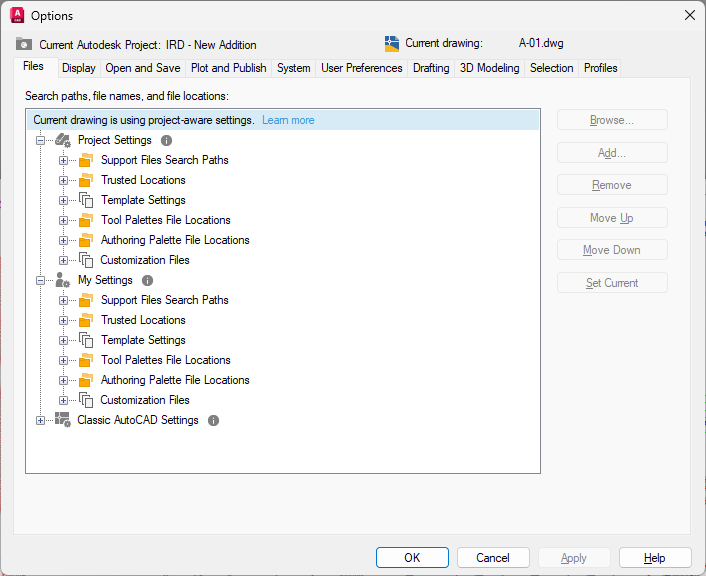Click the Move Up button
The width and height of the screenshot is (706, 576).
[x=612, y=218]
